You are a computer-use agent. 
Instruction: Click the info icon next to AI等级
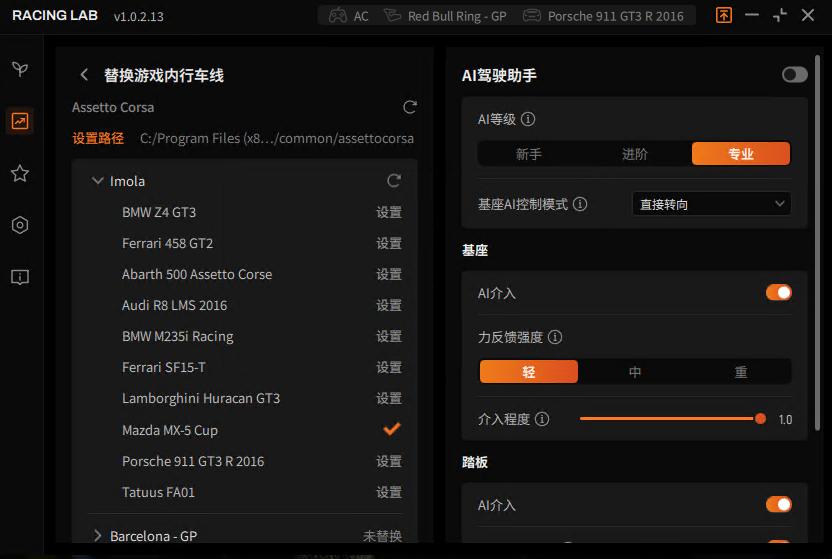528,119
